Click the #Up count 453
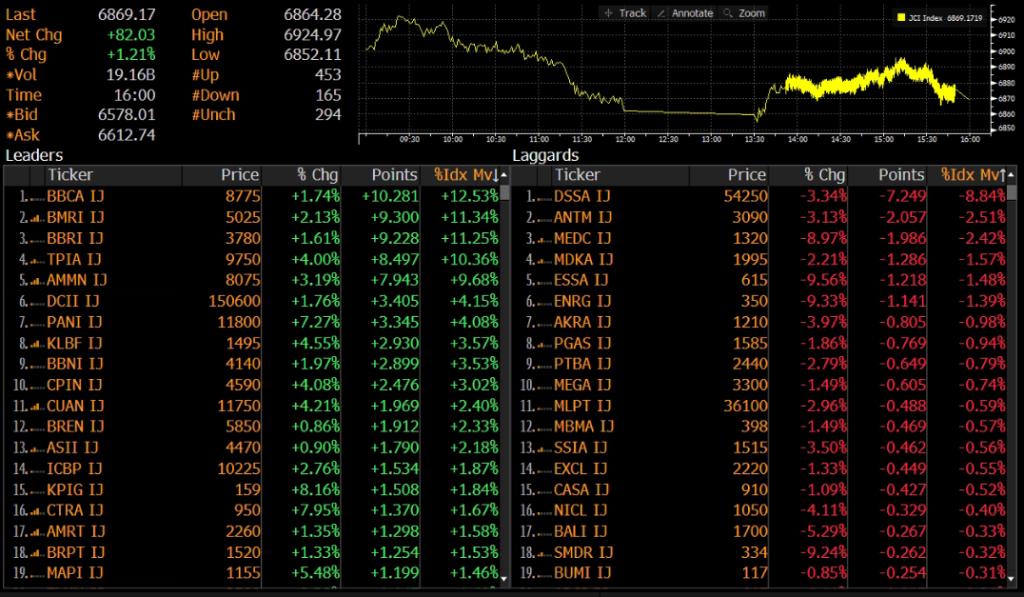 pyautogui.click(x=328, y=75)
